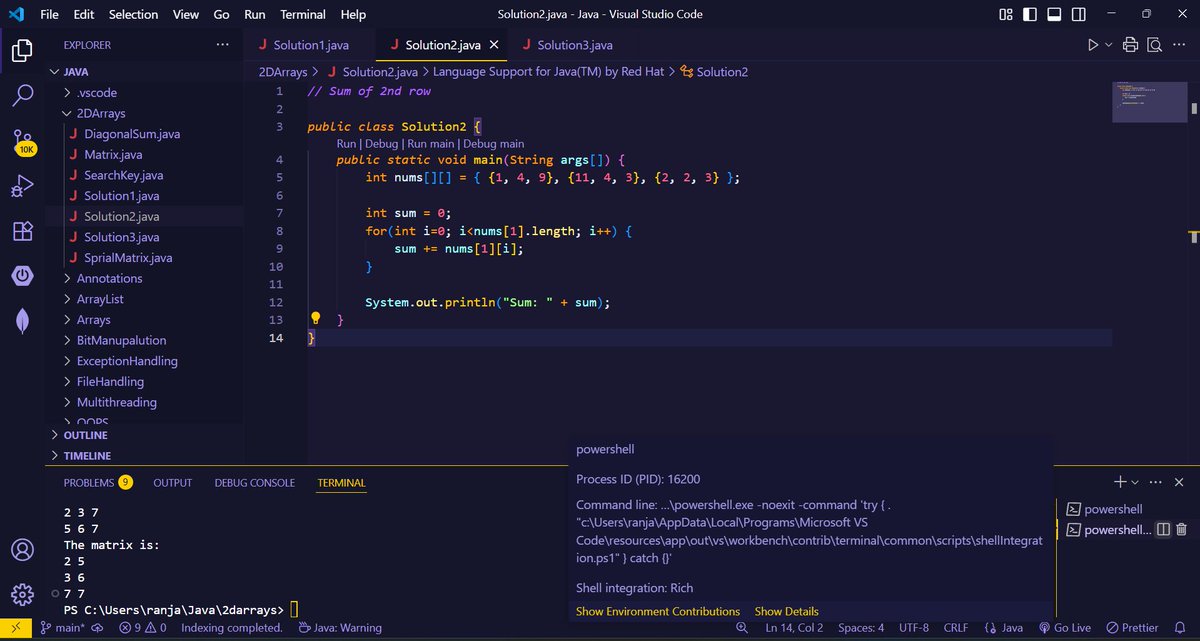Click main* branch in status bar
Viewport: 1200px width, 641px height.
pos(62,628)
